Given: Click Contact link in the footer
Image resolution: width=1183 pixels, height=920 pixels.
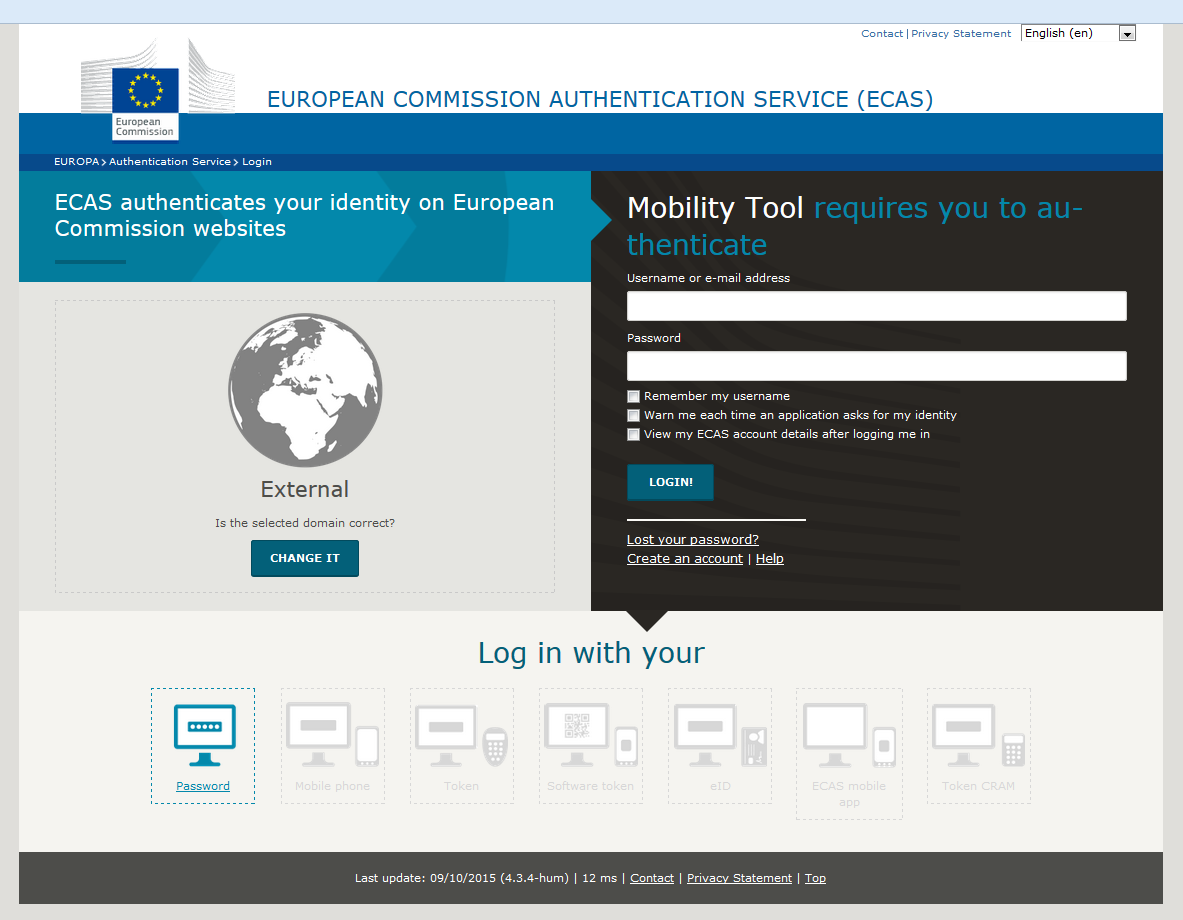Looking at the screenshot, I should coord(652,878).
